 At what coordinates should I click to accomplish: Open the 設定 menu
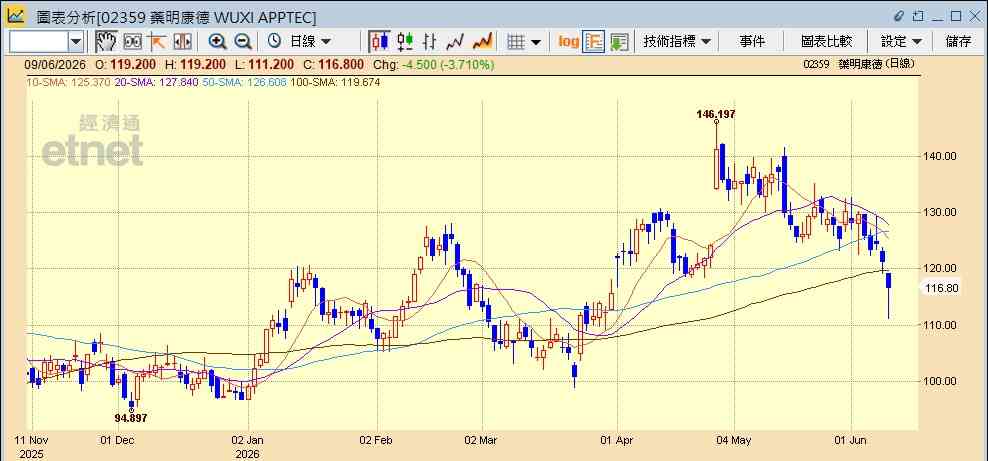(901, 42)
